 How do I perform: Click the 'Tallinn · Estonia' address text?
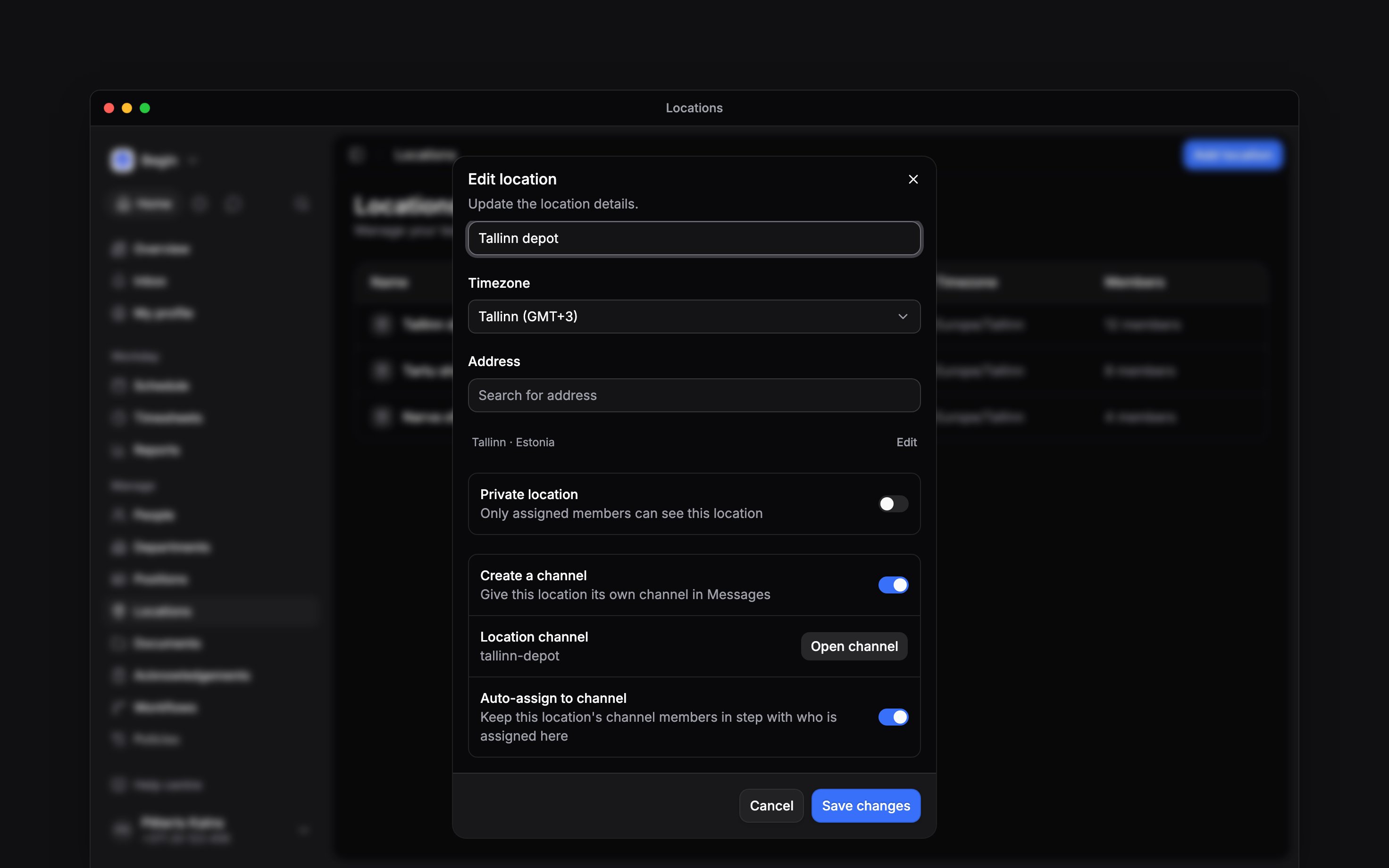point(513,442)
